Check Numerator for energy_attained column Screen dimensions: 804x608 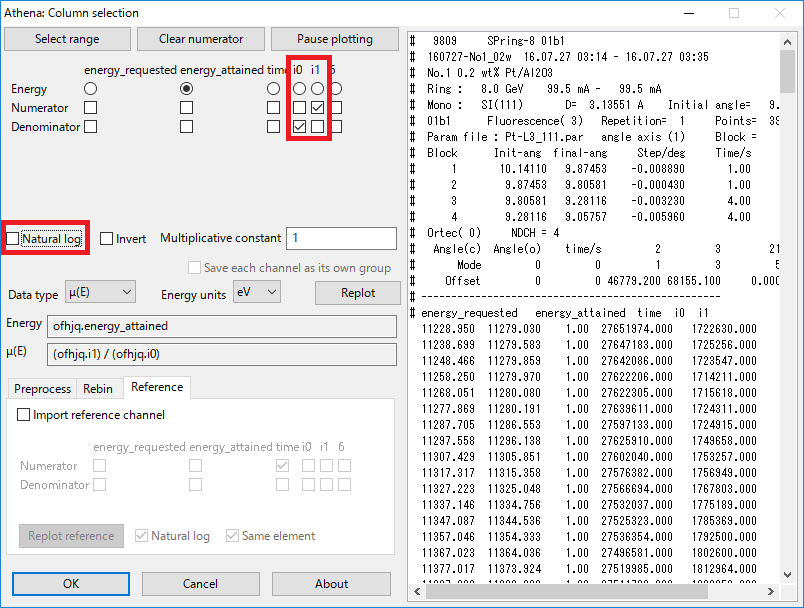[x=187, y=108]
